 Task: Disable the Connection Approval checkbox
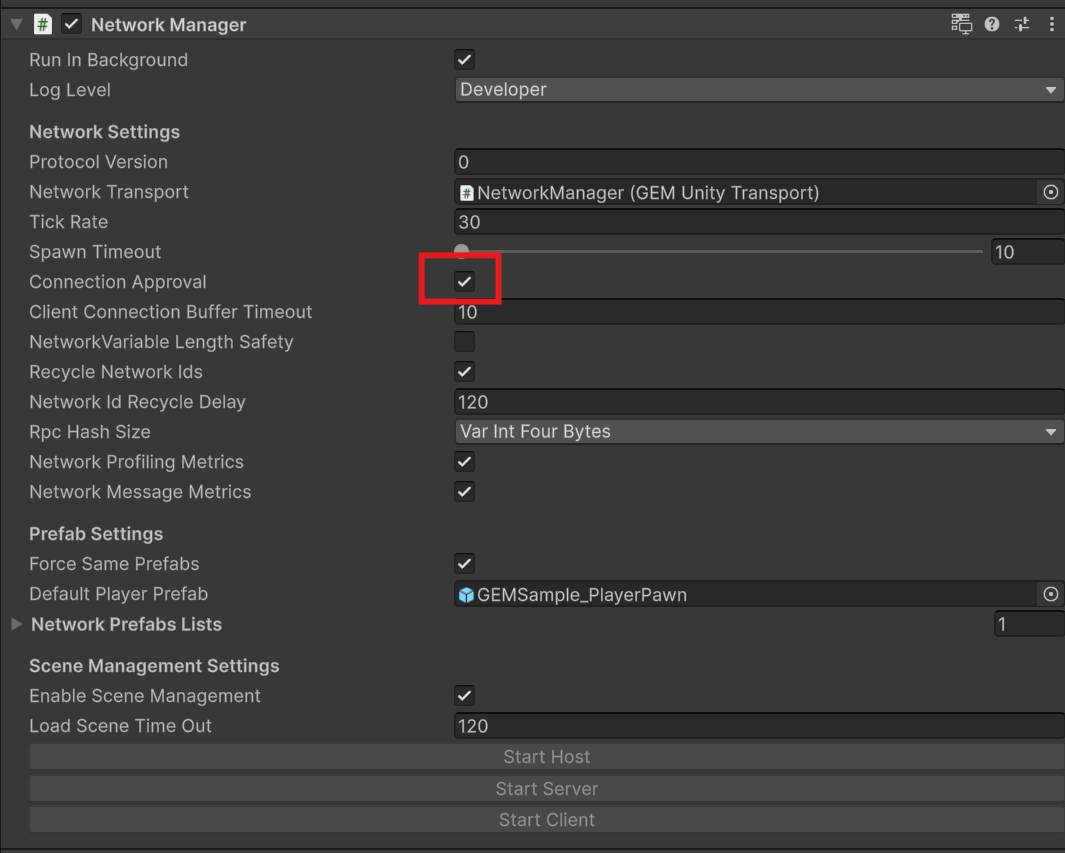click(x=465, y=282)
